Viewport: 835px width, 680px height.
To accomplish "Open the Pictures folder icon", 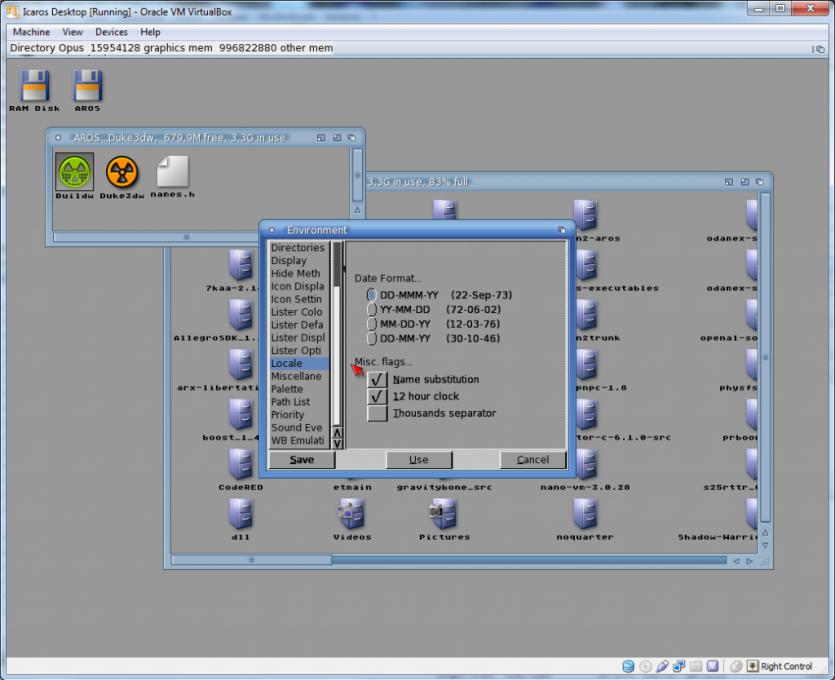I will tap(444, 515).
